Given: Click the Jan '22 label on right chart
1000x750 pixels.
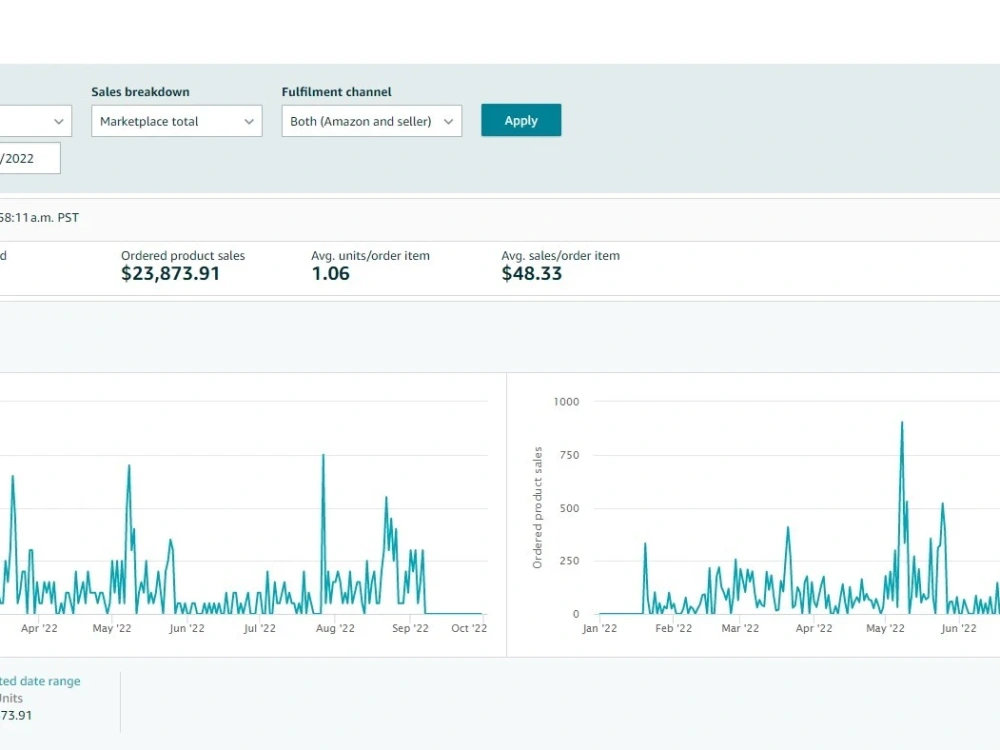Looking at the screenshot, I should pyautogui.click(x=599, y=628).
